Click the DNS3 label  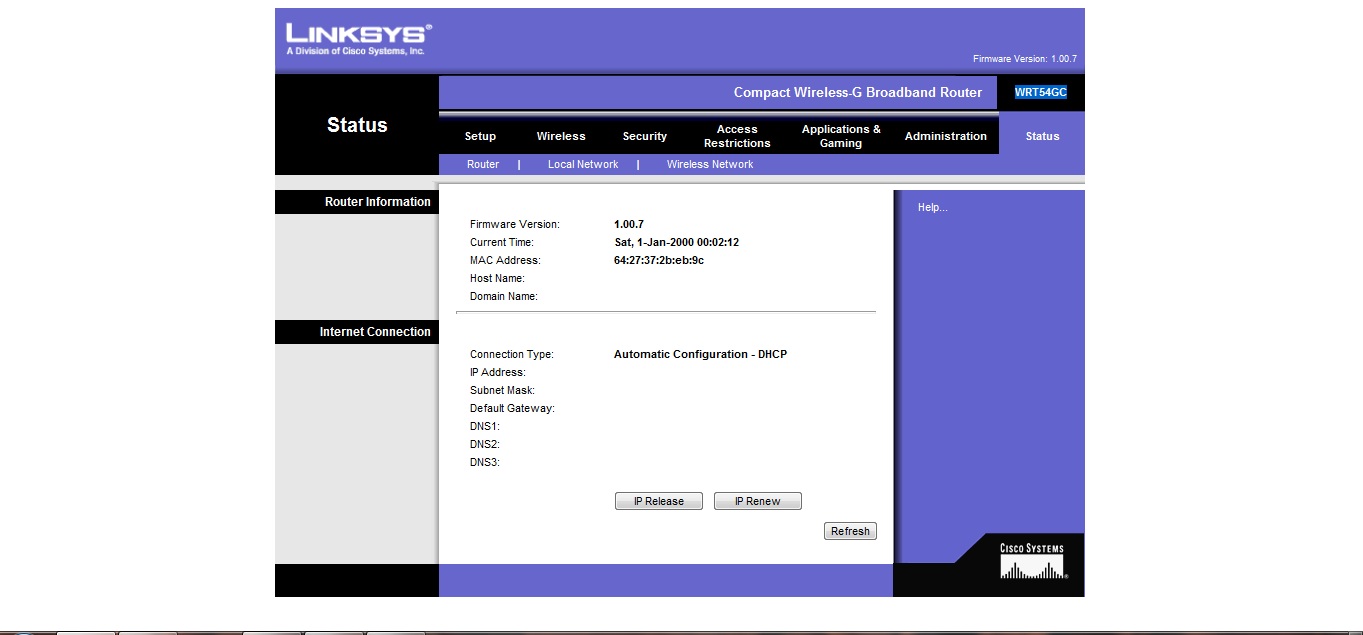485,462
